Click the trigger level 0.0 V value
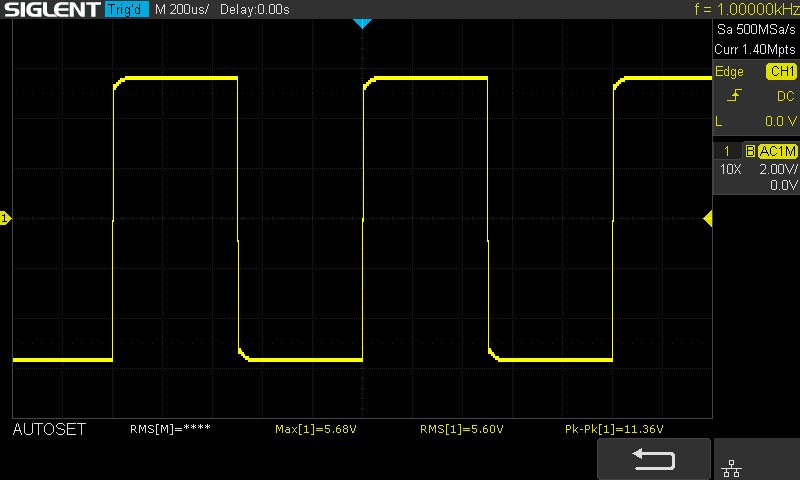 point(781,121)
